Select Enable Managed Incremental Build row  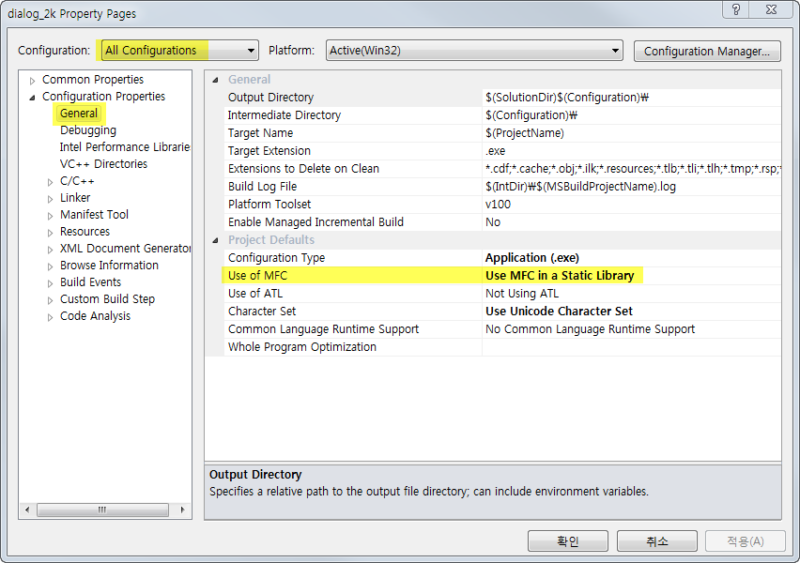(x=502, y=223)
